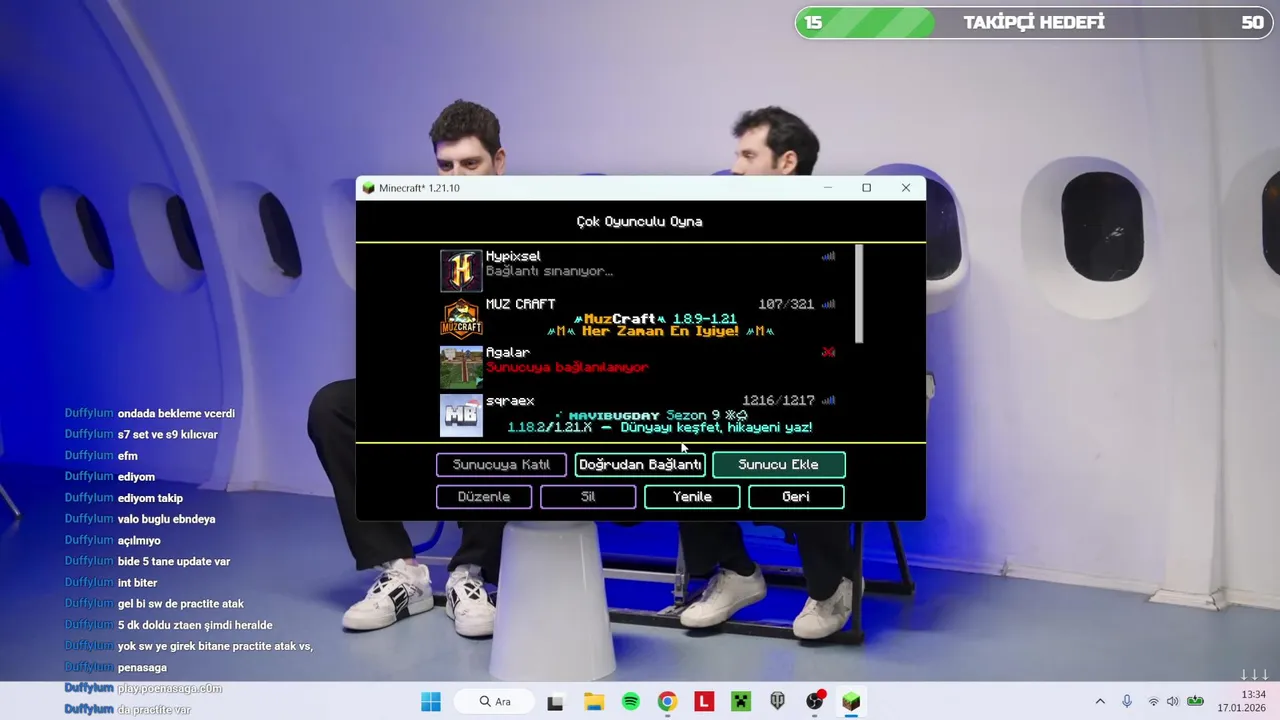Click chat message 'valo buglu ebndeya'

[166, 519]
